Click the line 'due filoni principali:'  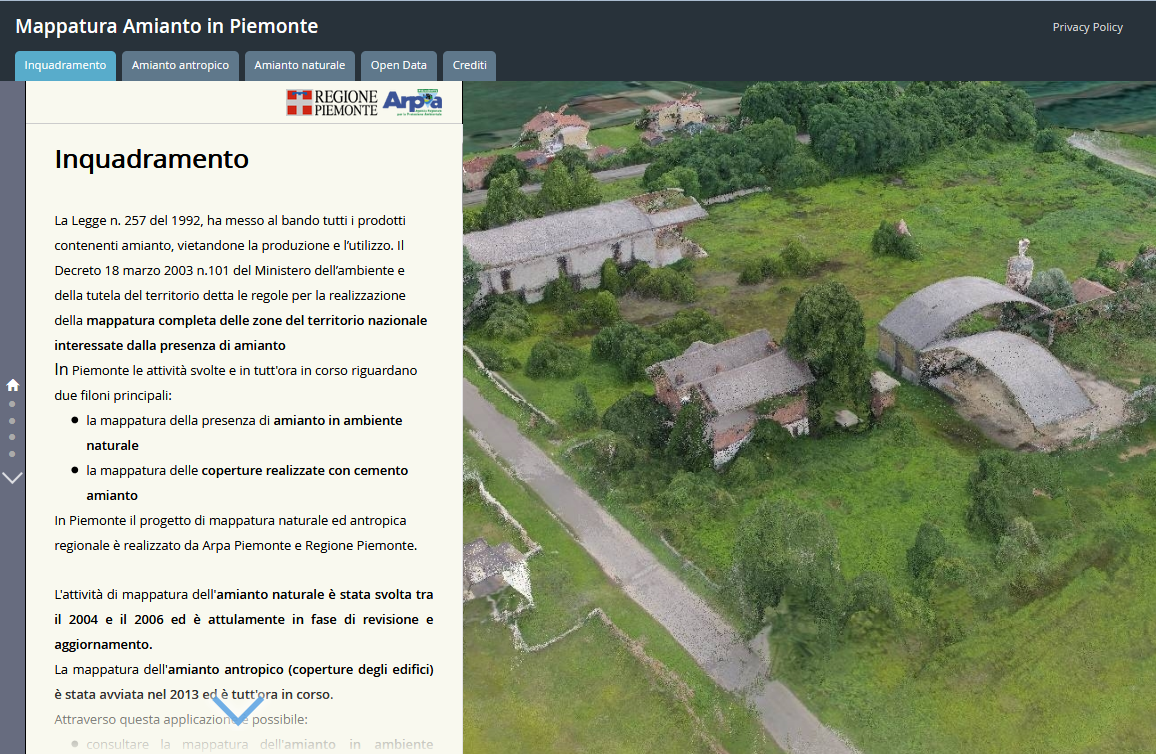click(113, 396)
